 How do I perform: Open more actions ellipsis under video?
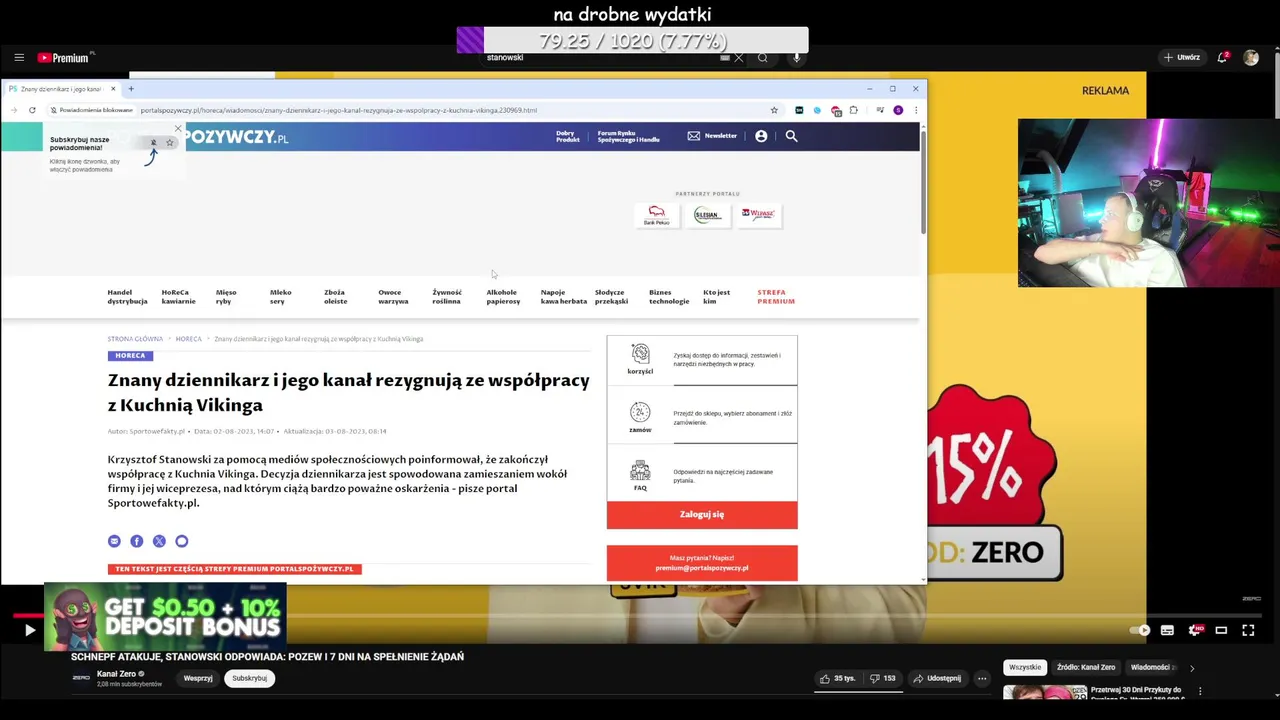pos(982,678)
